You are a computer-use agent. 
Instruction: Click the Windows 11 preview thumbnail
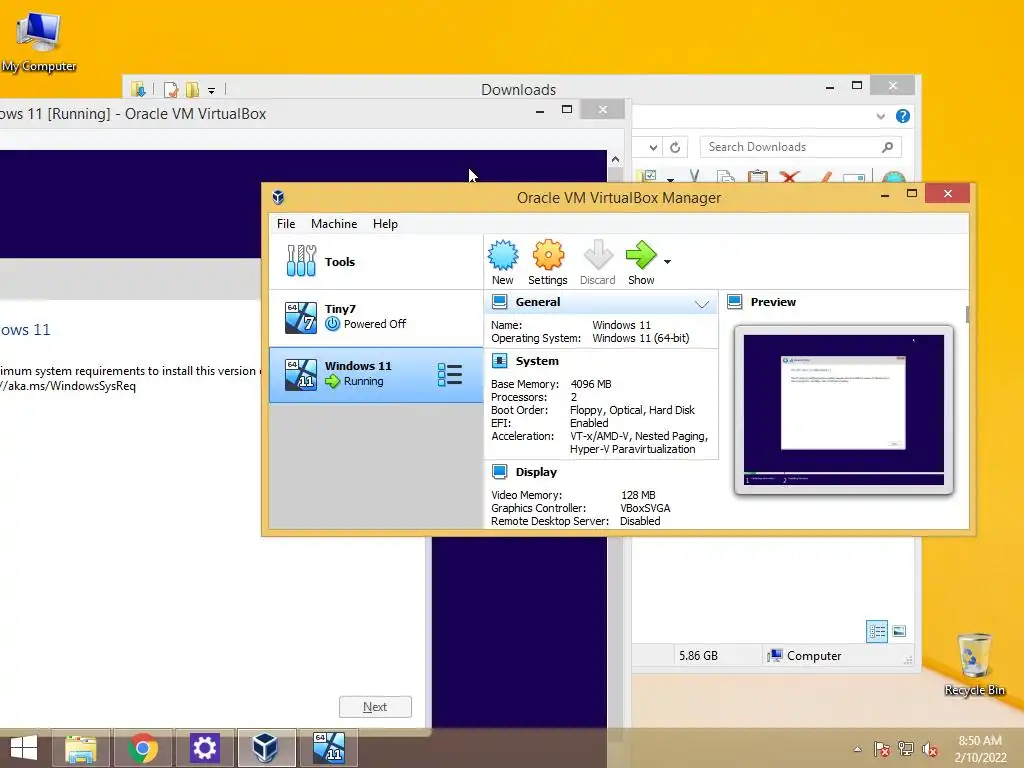click(x=844, y=410)
